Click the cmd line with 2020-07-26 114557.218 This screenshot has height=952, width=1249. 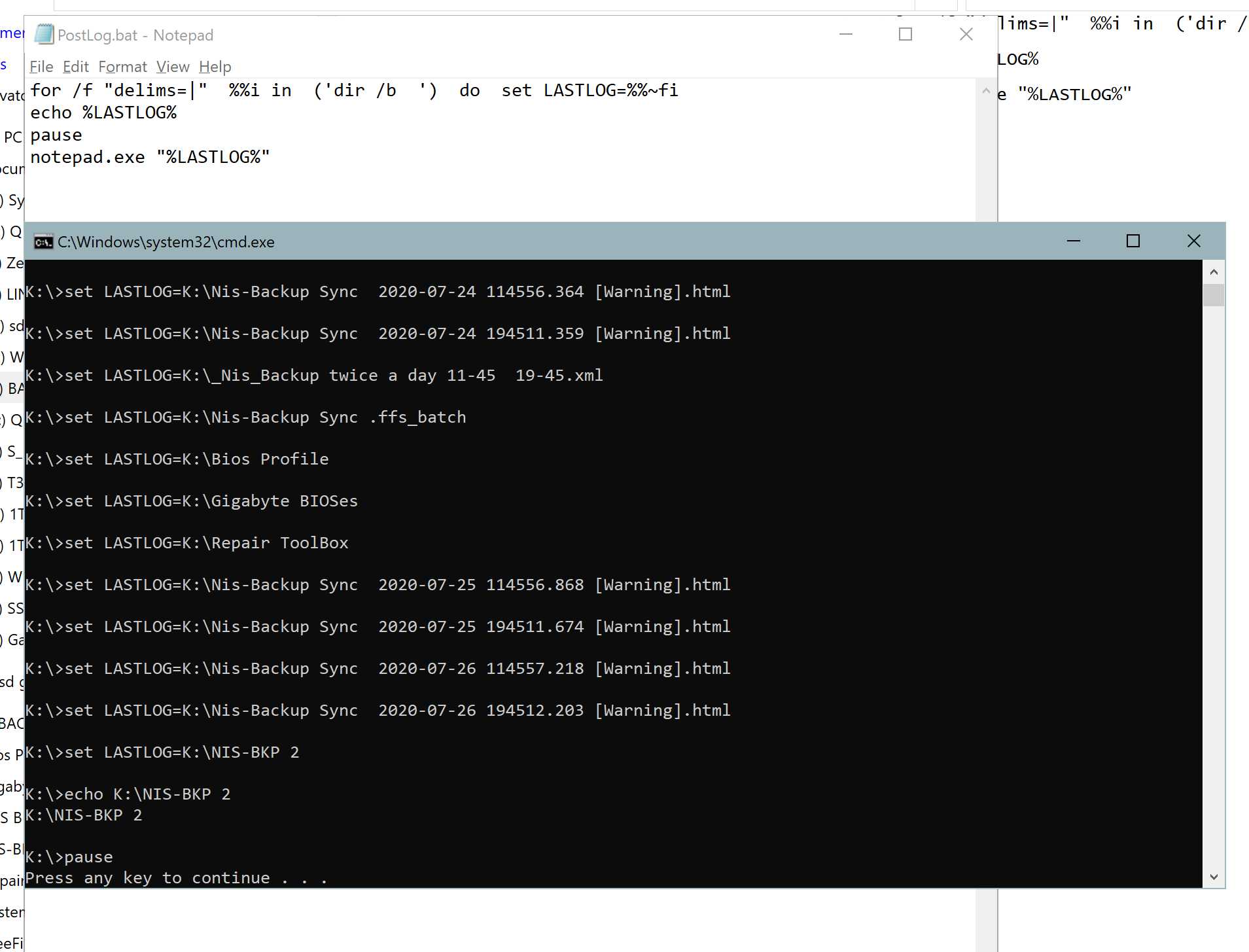click(x=378, y=669)
